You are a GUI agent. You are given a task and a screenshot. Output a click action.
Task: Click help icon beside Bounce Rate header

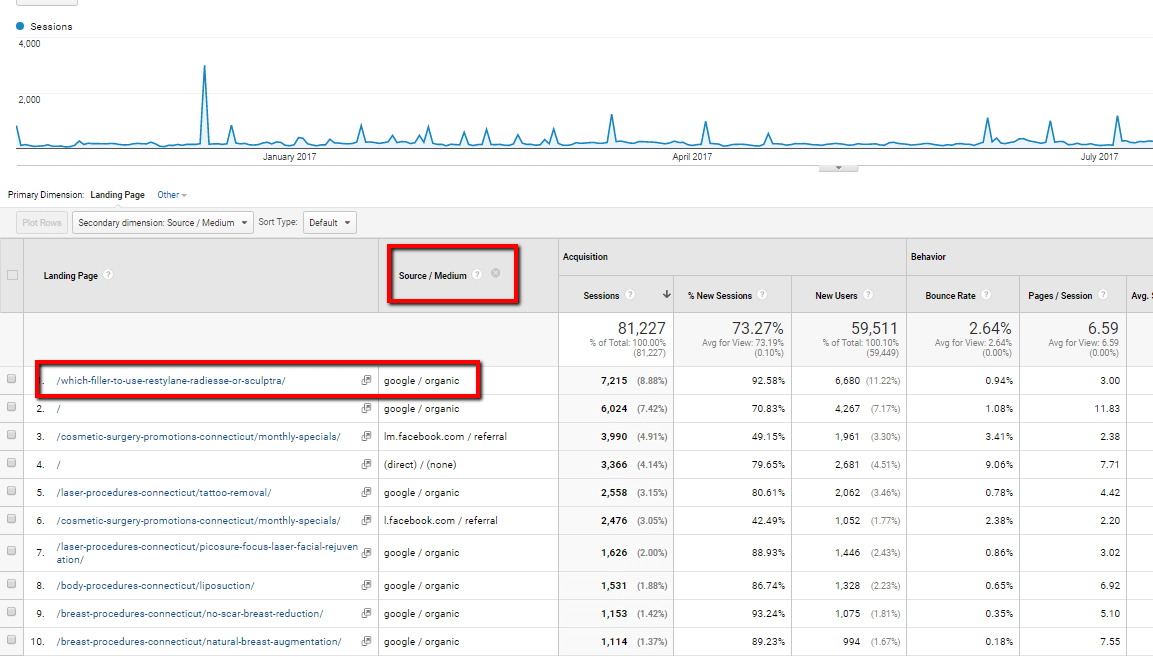pyautogui.click(x=985, y=295)
